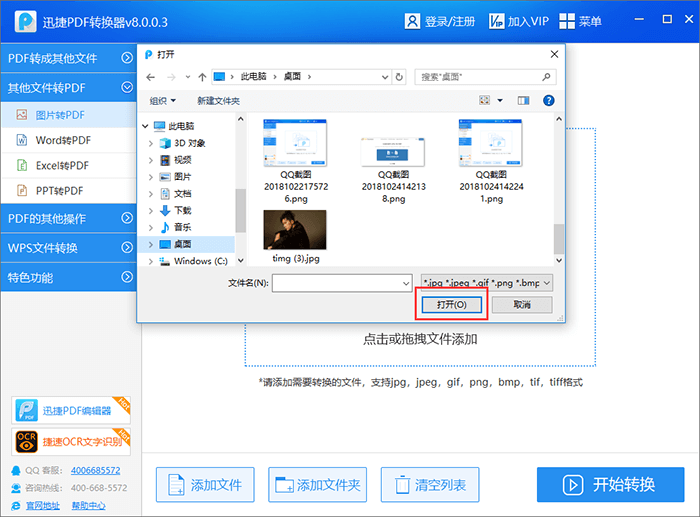The width and height of the screenshot is (700, 517).
Task: Select 图片转PDF in the sidebar
Action: pos(68,115)
